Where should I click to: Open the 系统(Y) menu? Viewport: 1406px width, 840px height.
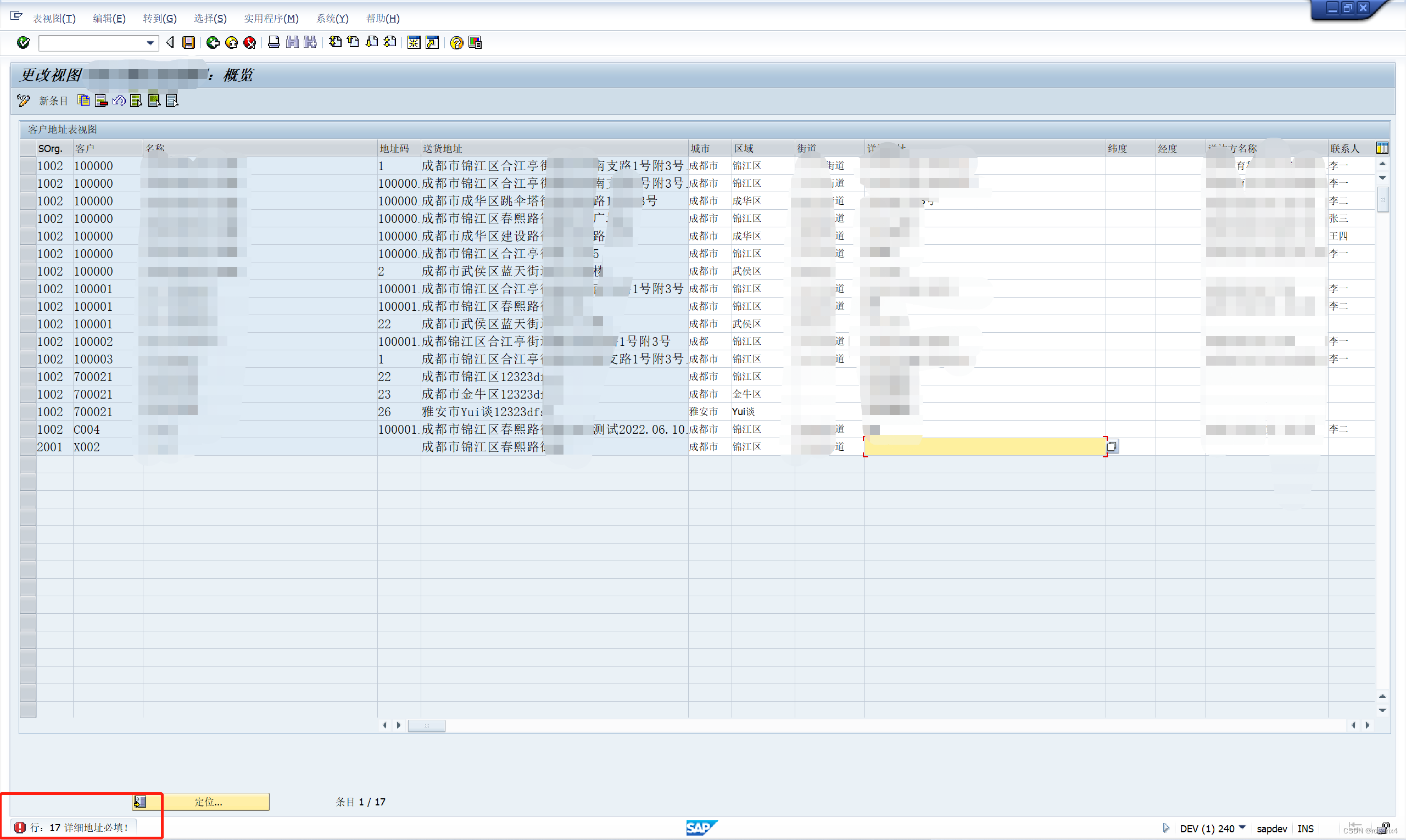click(x=332, y=19)
